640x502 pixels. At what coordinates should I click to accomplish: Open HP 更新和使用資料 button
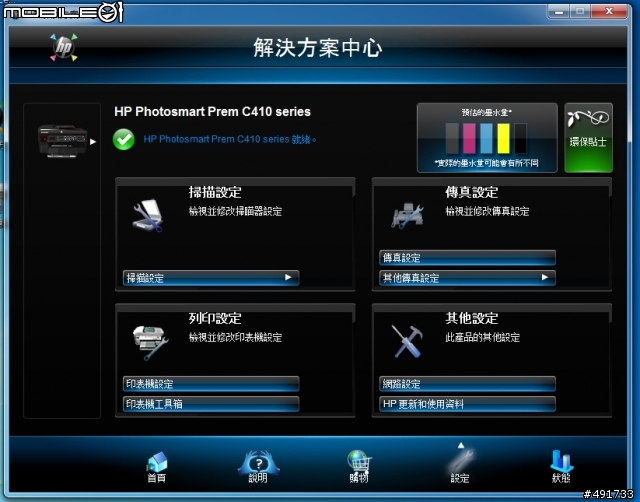(467, 404)
